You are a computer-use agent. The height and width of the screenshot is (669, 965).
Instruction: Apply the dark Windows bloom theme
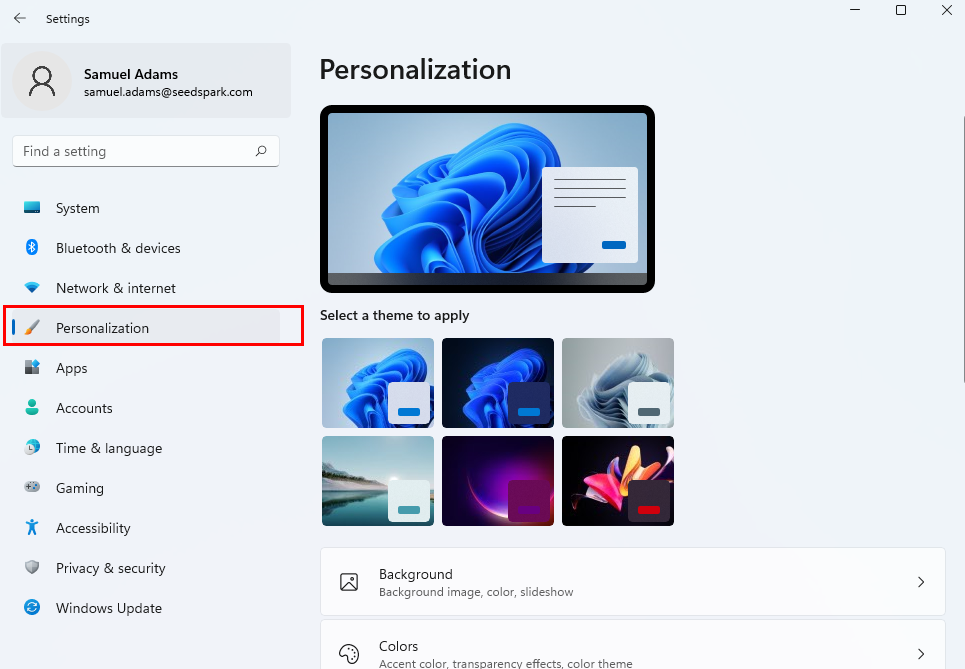(498, 383)
